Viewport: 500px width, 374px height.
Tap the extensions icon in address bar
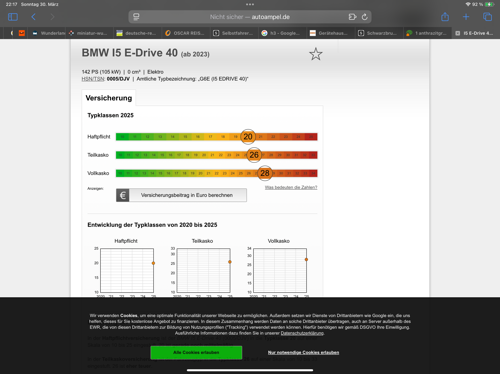coord(352,17)
